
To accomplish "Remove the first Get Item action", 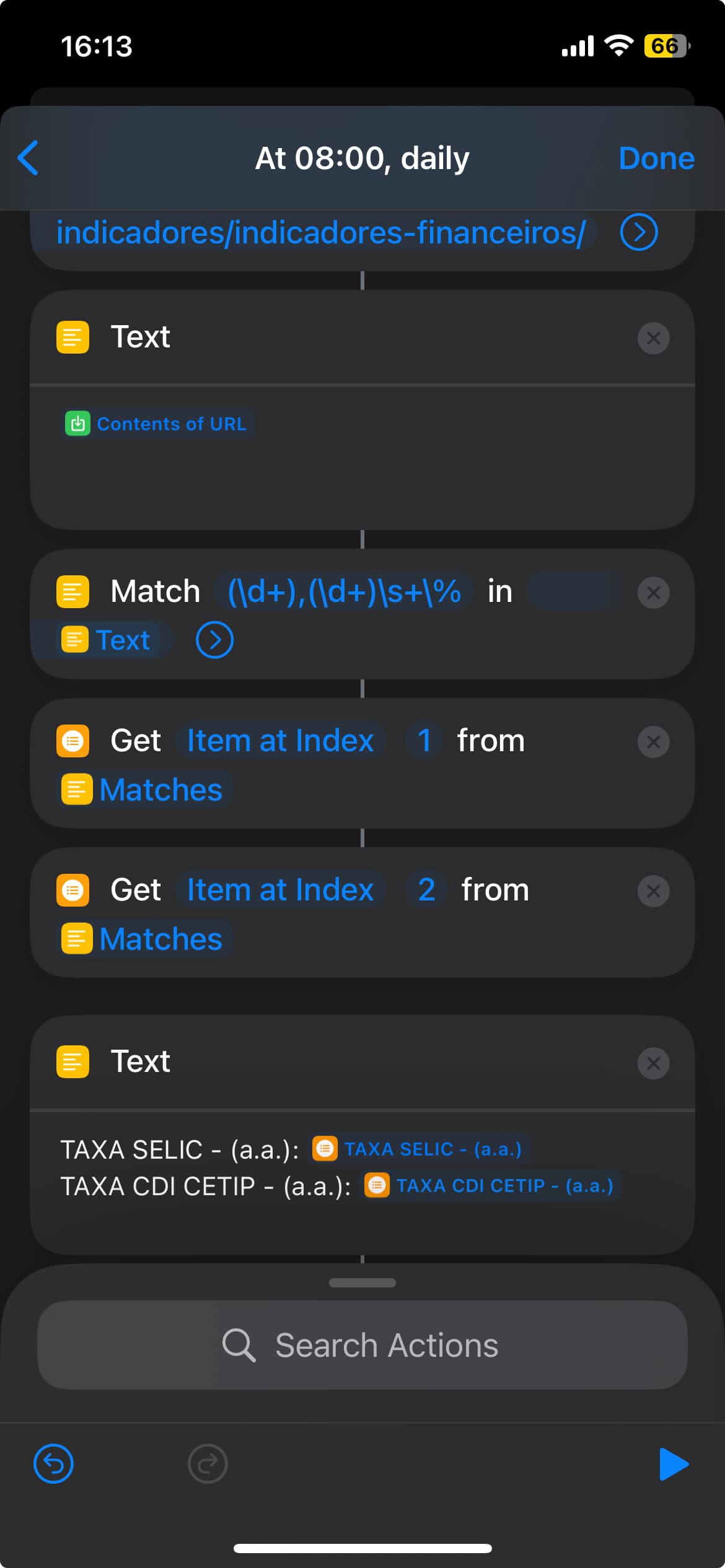I will [x=653, y=742].
